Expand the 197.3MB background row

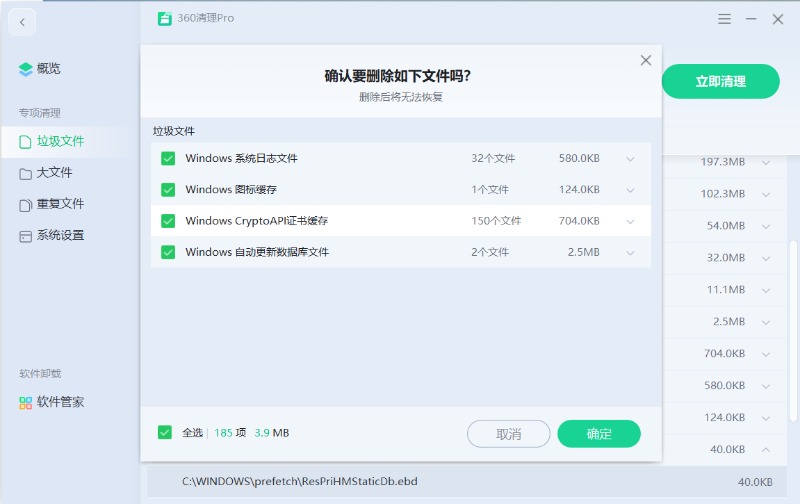coord(766,163)
